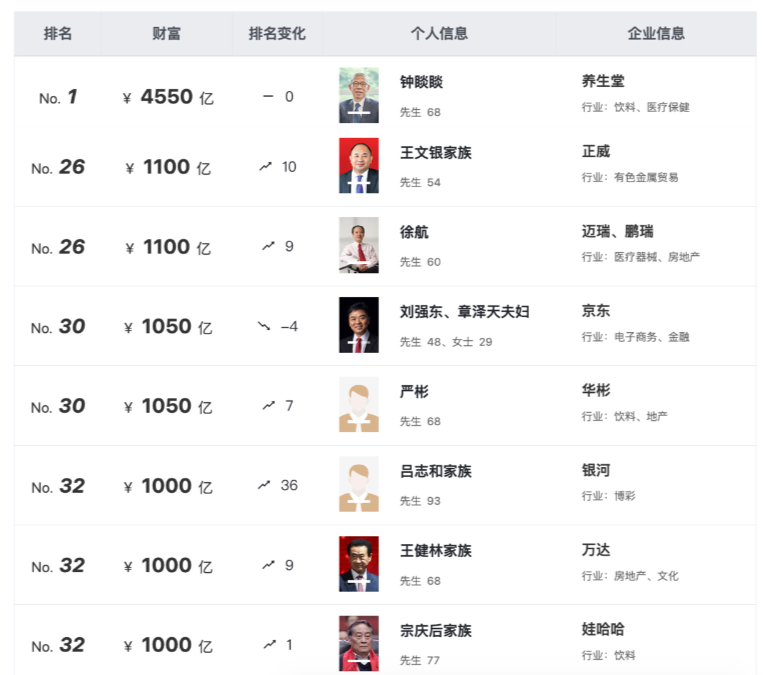Sort by the 财富 column header

[167, 33]
